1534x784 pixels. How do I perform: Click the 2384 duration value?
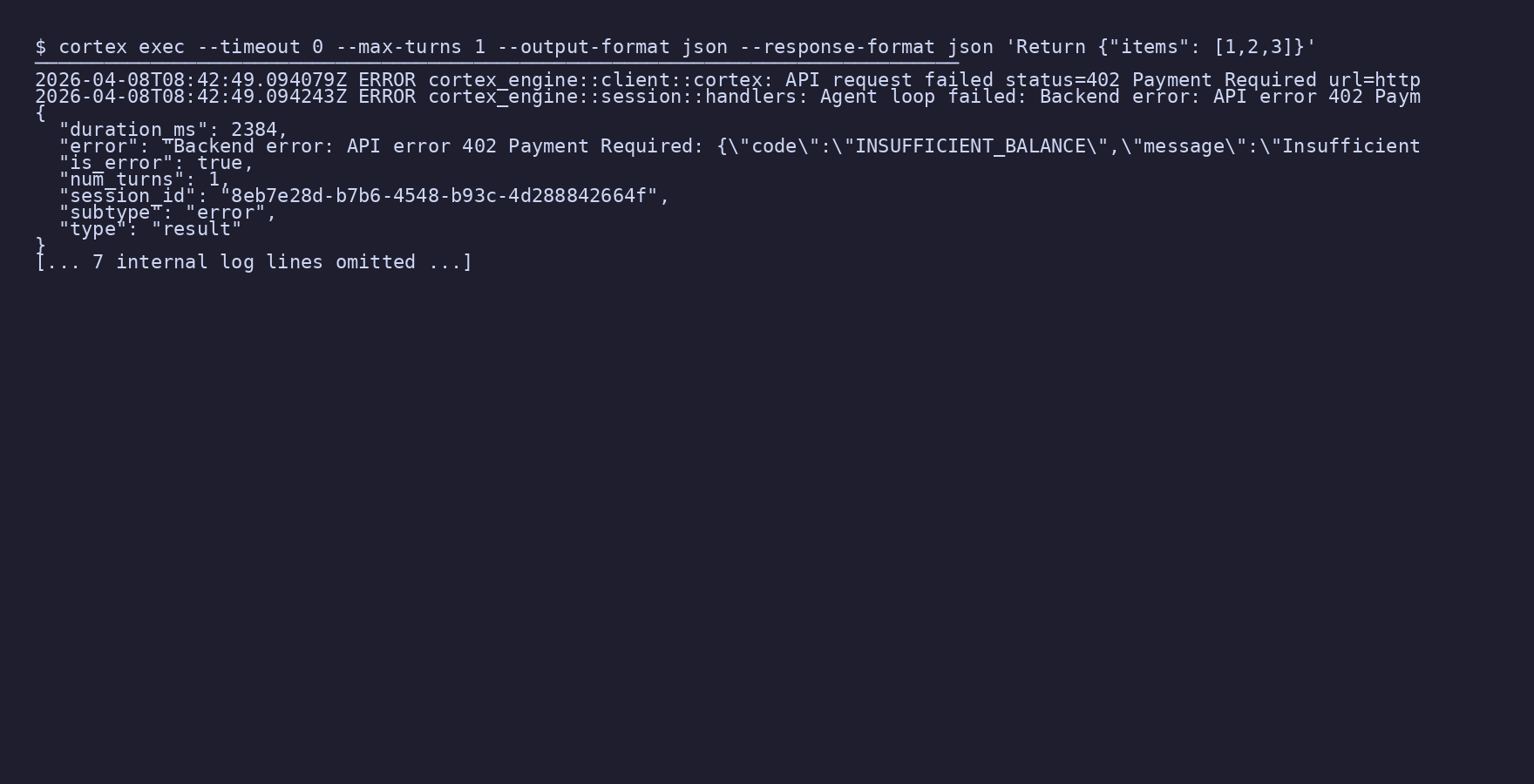pos(254,130)
